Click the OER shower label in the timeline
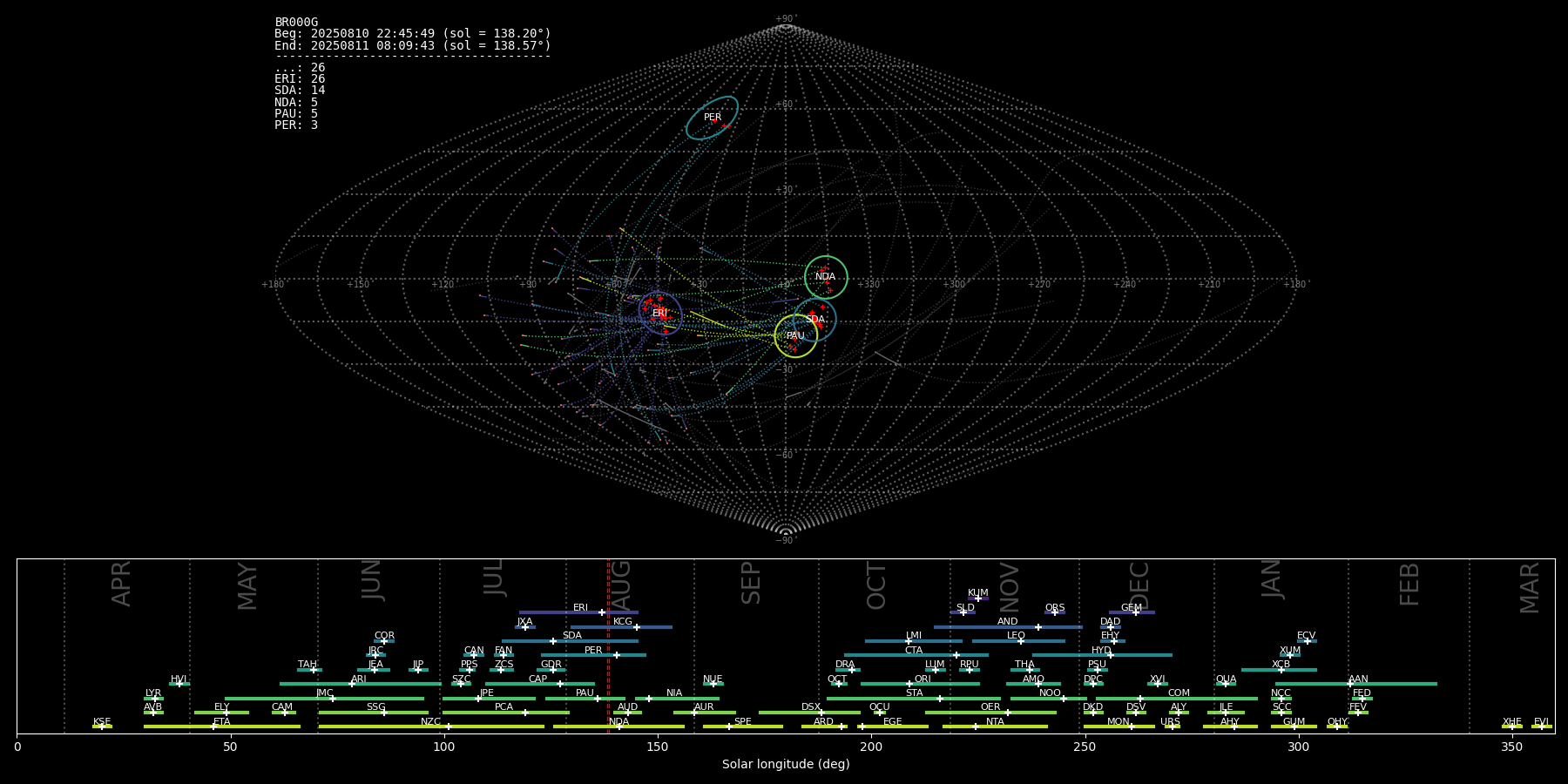The width and height of the screenshot is (1568, 784). (x=990, y=707)
